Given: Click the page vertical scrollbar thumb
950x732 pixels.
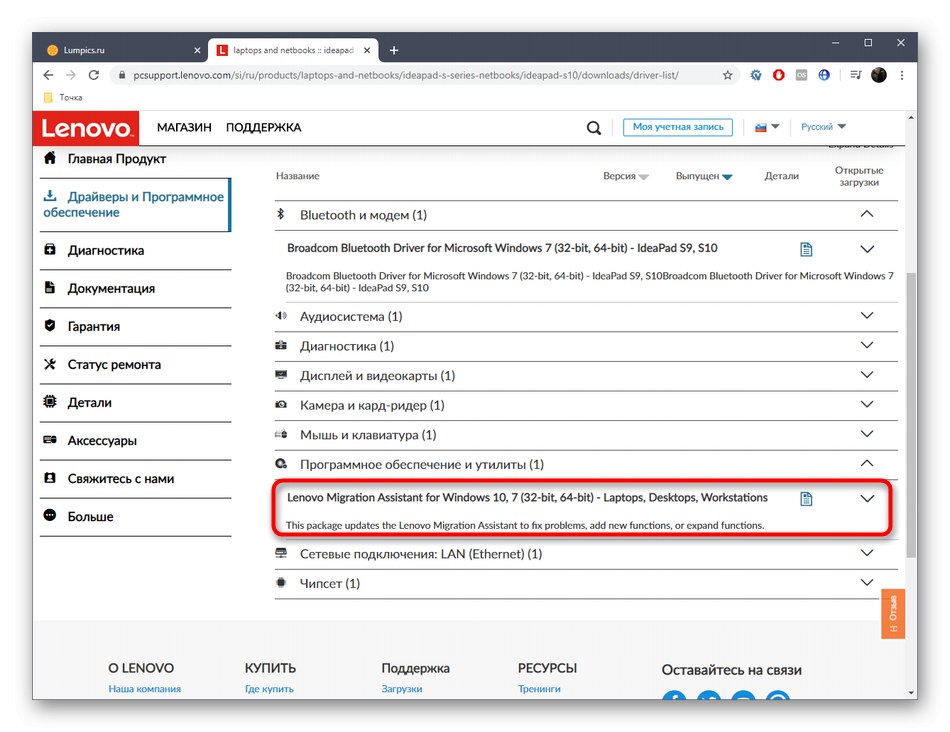Looking at the screenshot, I should click(911, 415).
